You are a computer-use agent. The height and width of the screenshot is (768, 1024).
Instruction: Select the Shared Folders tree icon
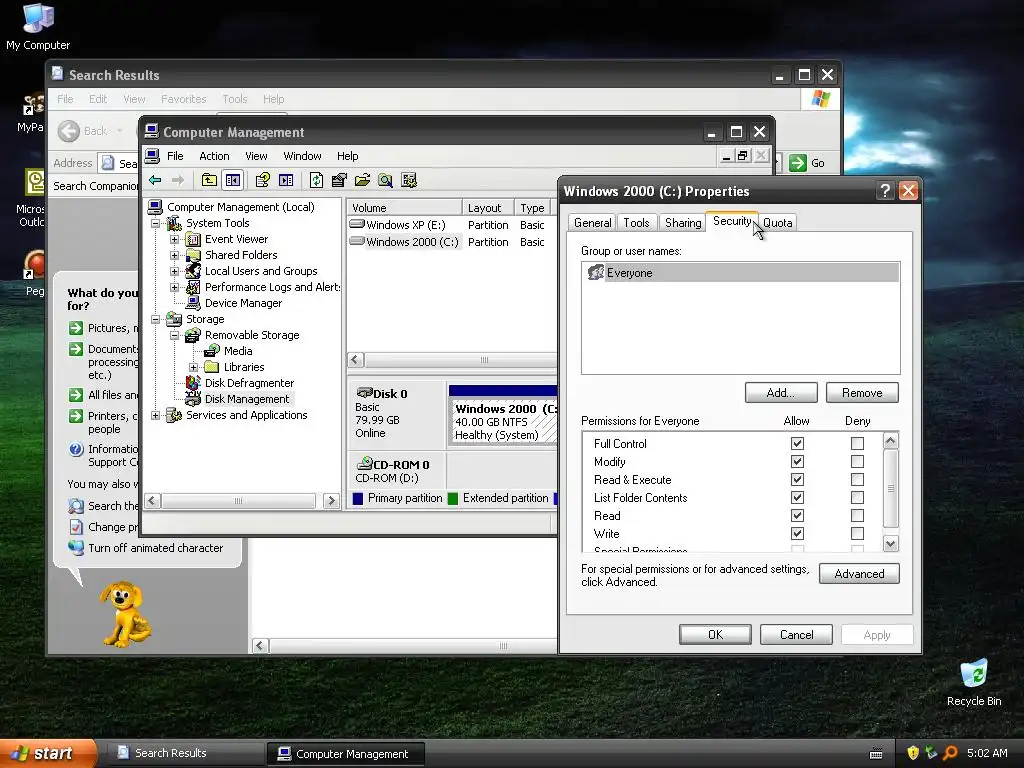click(193, 255)
